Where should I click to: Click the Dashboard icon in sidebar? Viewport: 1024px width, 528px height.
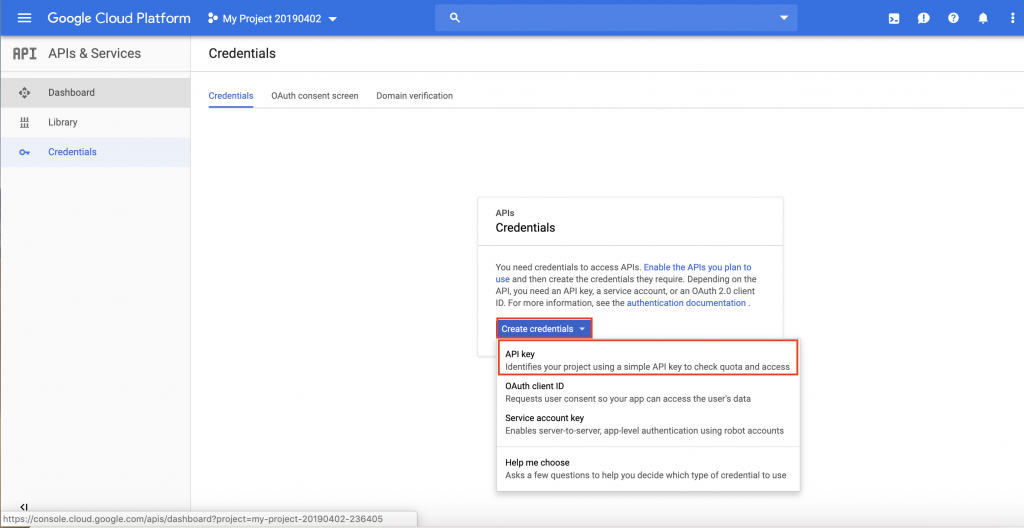tap(25, 93)
